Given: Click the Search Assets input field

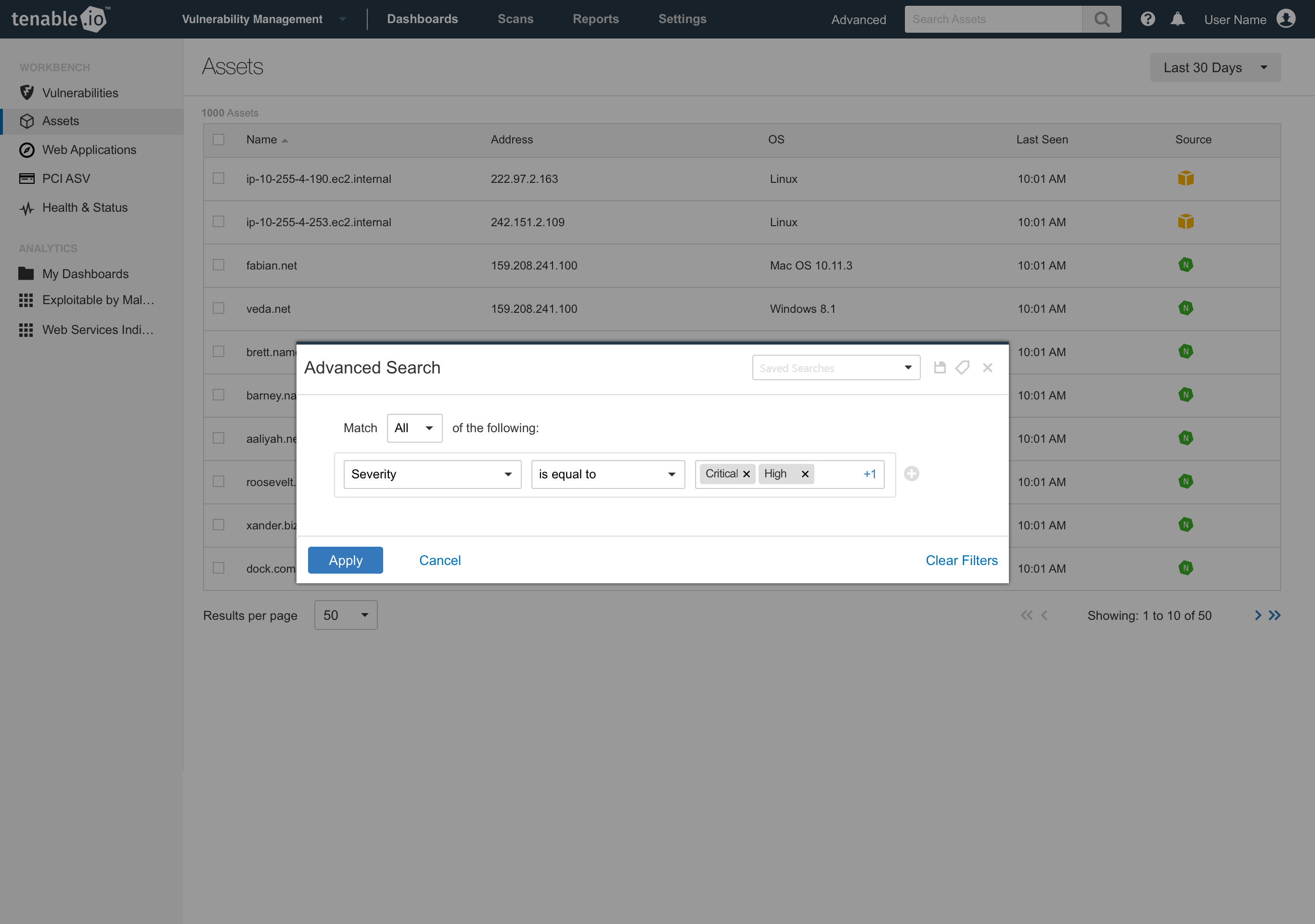Looking at the screenshot, I should coord(993,19).
